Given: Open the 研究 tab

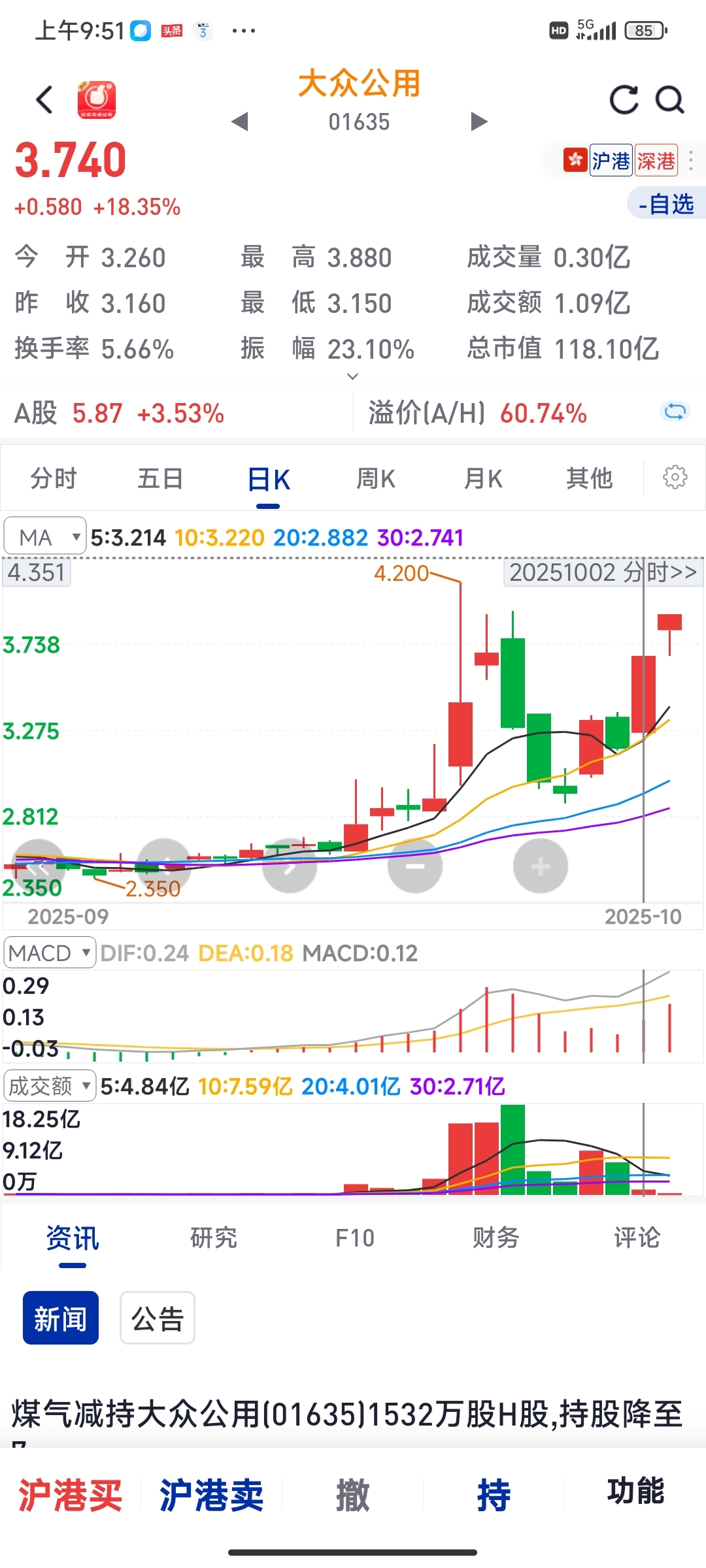Looking at the screenshot, I should pyautogui.click(x=214, y=1237).
